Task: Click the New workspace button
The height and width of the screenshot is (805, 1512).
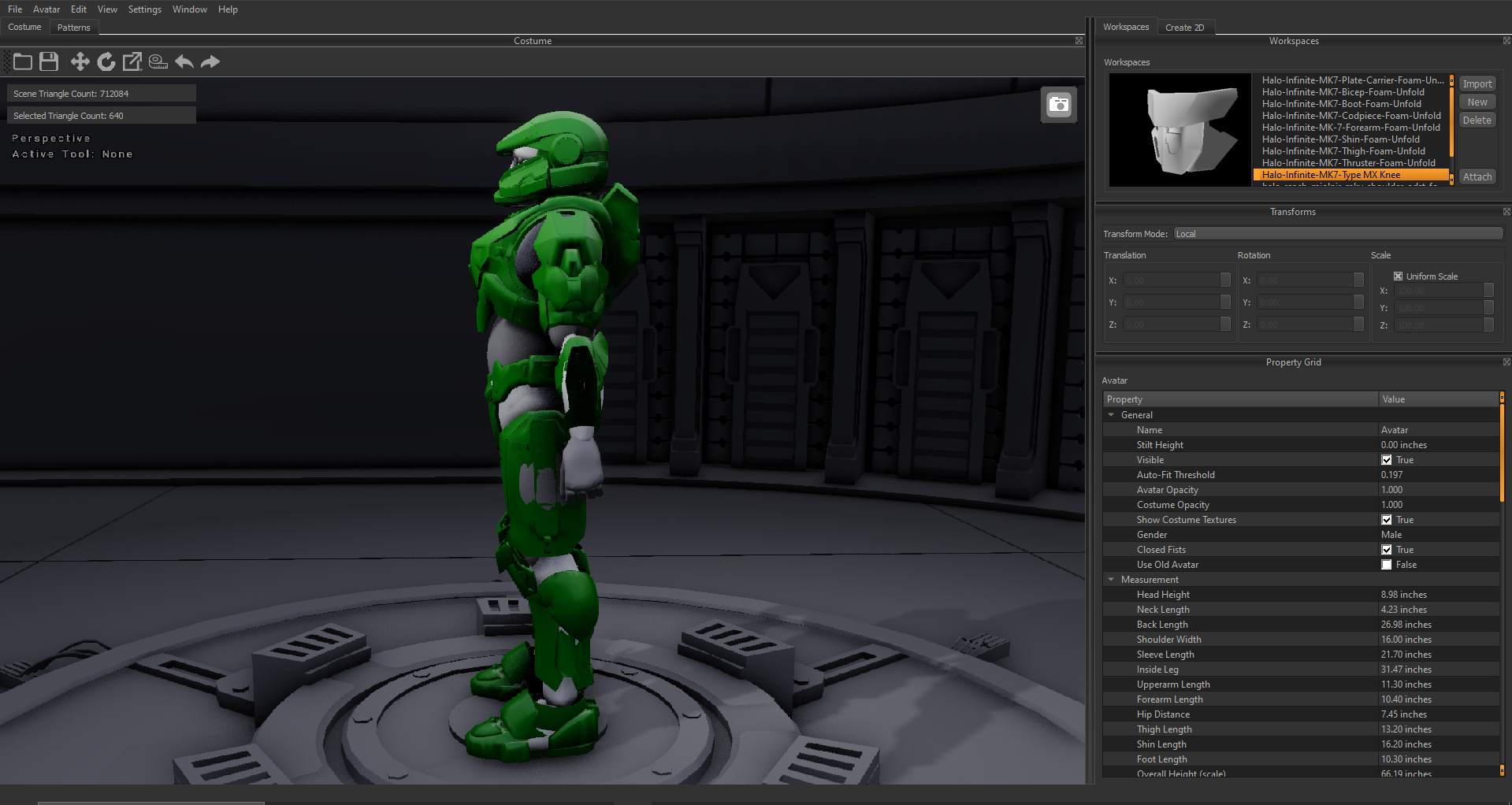Action: pos(1477,102)
